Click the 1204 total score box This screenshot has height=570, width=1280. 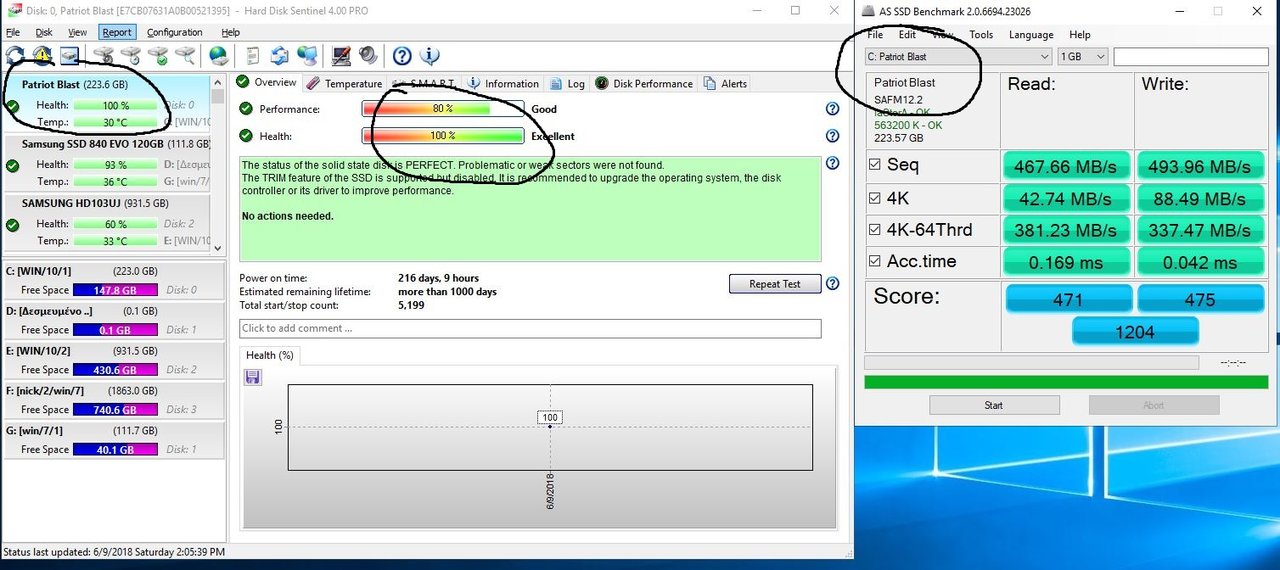point(1135,331)
